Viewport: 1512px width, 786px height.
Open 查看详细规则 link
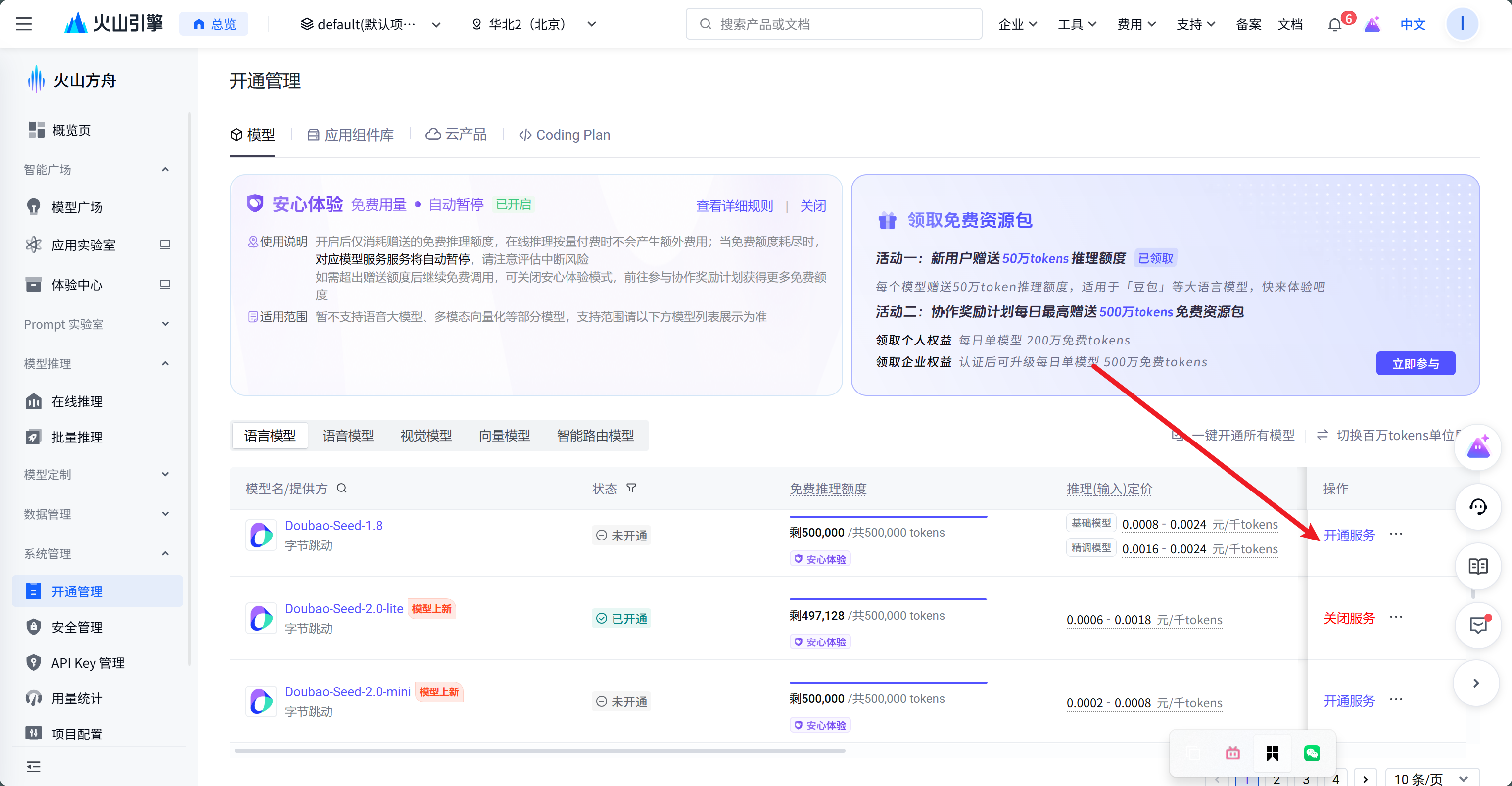click(x=734, y=206)
